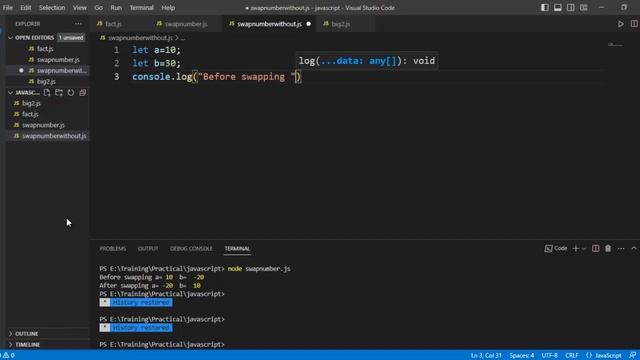
Task: Switch to Debug Console tab
Action: [x=191, y=249]
